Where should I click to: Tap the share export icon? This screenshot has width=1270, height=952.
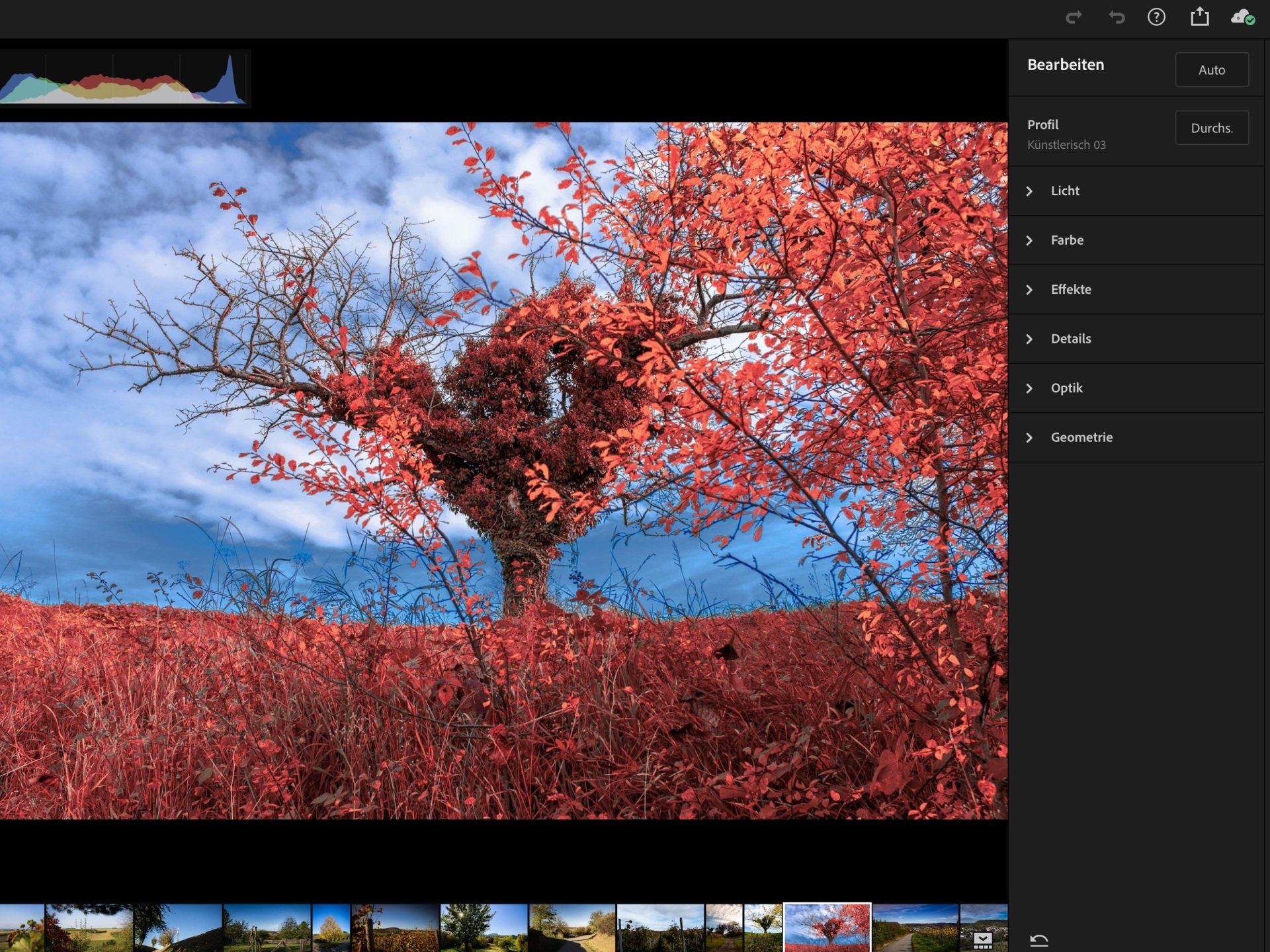pos(1200,17)
